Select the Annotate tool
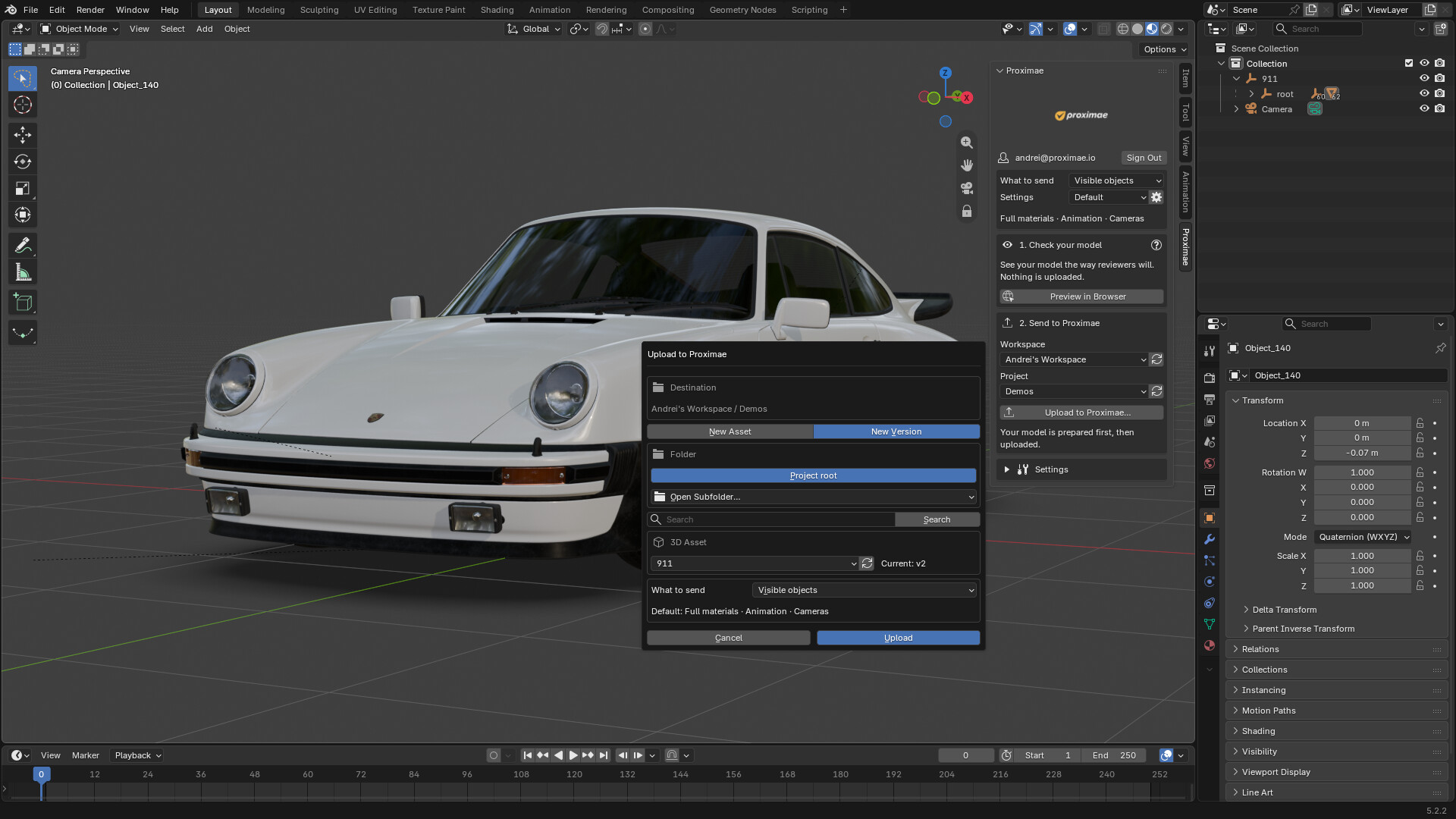The width and height of the screenshot is (1456, 819). point(23,246)
